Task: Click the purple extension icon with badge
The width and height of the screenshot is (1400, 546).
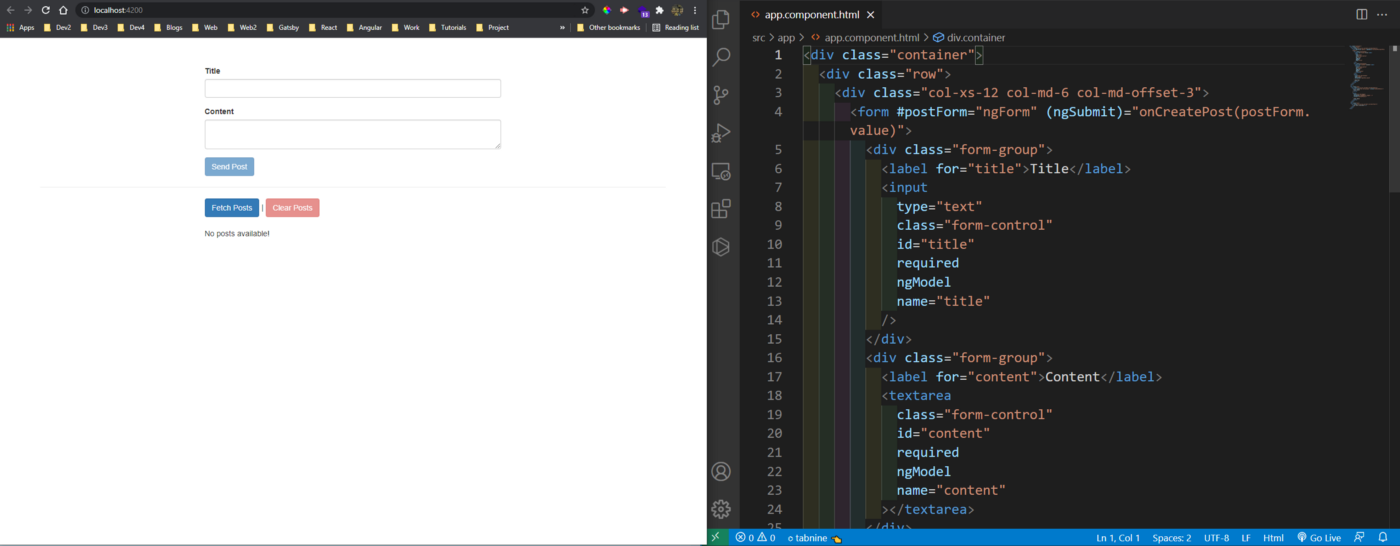Action: pyautogui.click(x=643, y=11)
